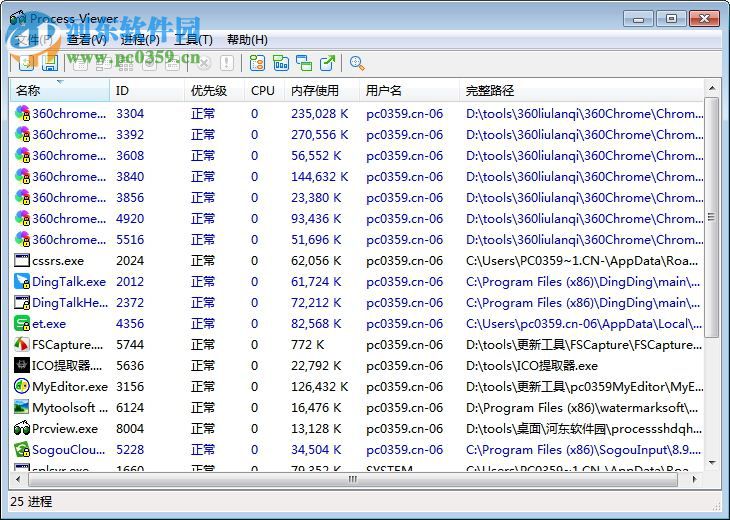The width and height of the screenshot is (730, 520).
Task: Click the MyEditor.exe icon
Action: [x=22, y=386]
